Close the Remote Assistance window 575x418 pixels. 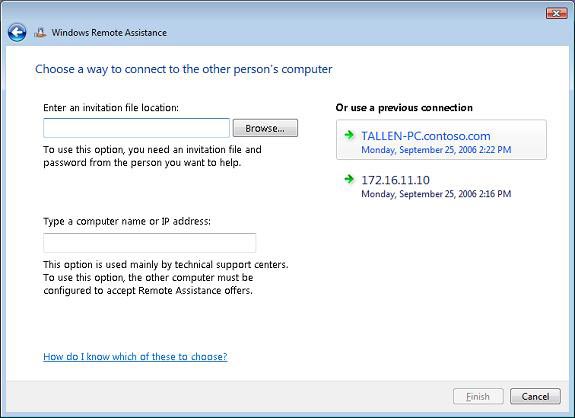556,13
